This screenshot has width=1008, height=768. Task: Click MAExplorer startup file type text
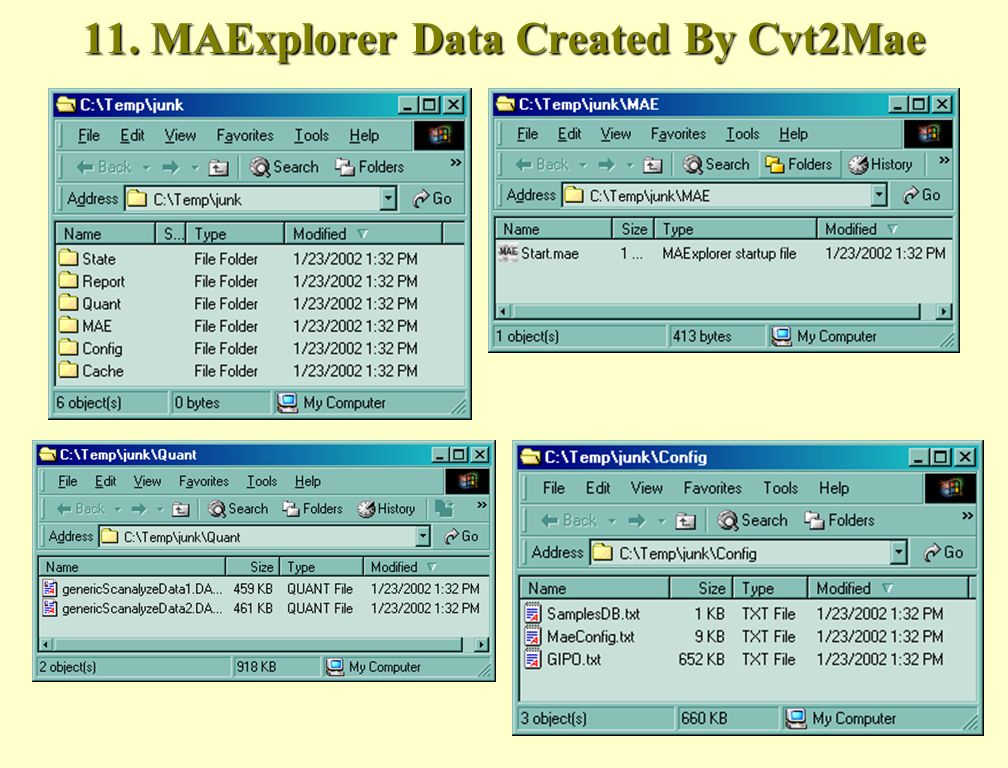point(729,253)
